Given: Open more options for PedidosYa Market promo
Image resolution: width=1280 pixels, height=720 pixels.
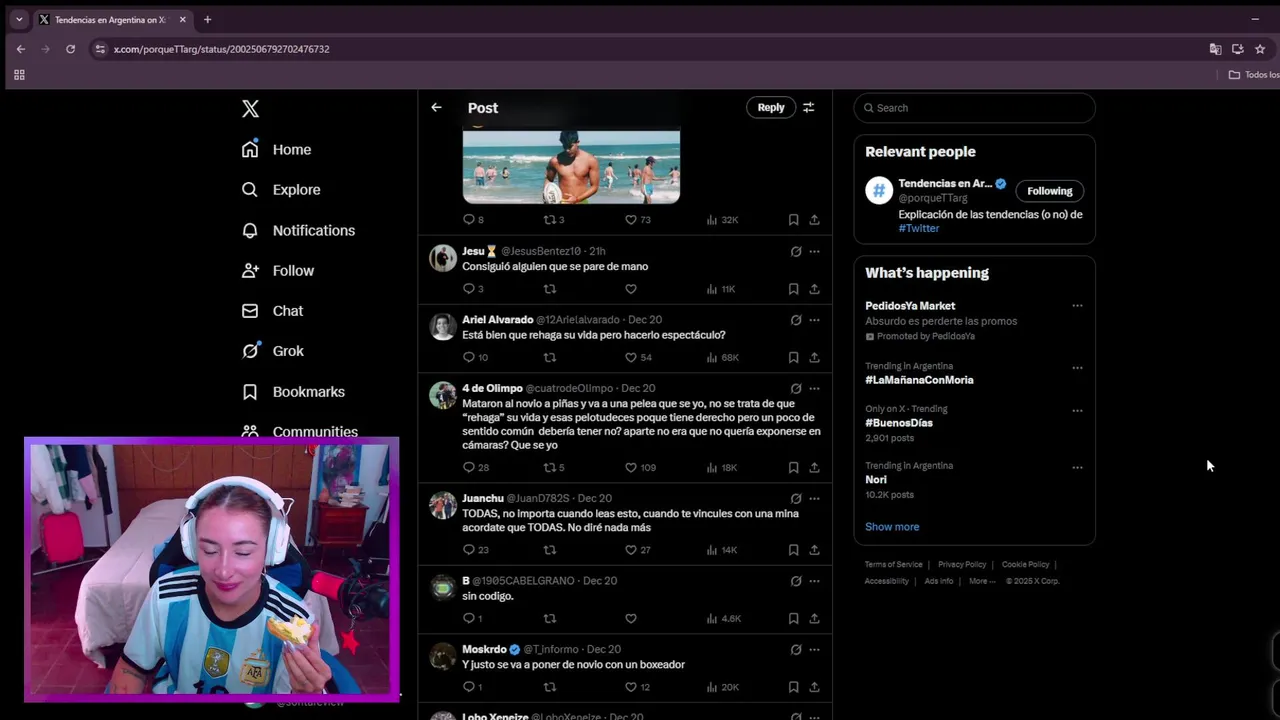Looking at the screenshot, I should 1077,306.
